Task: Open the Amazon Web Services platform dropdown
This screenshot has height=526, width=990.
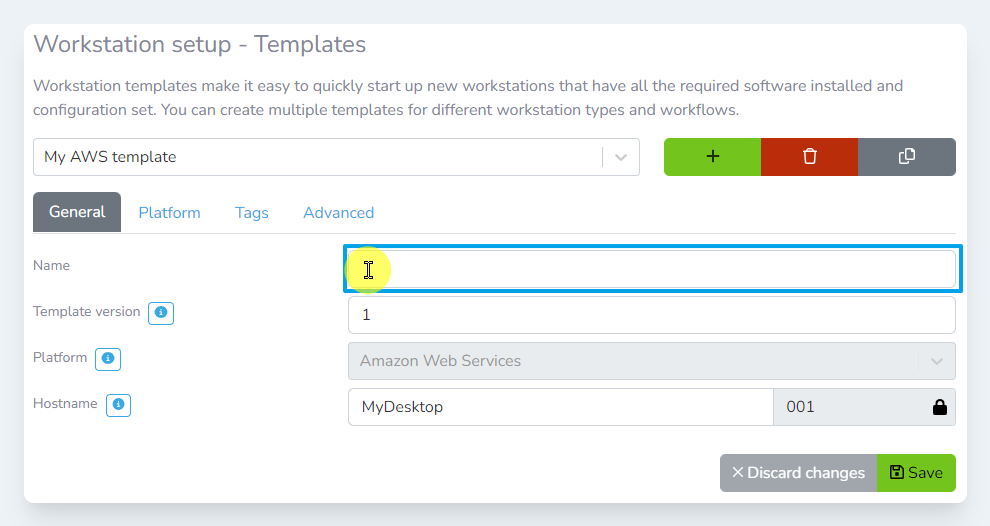Action: click(x=651, y=361)
